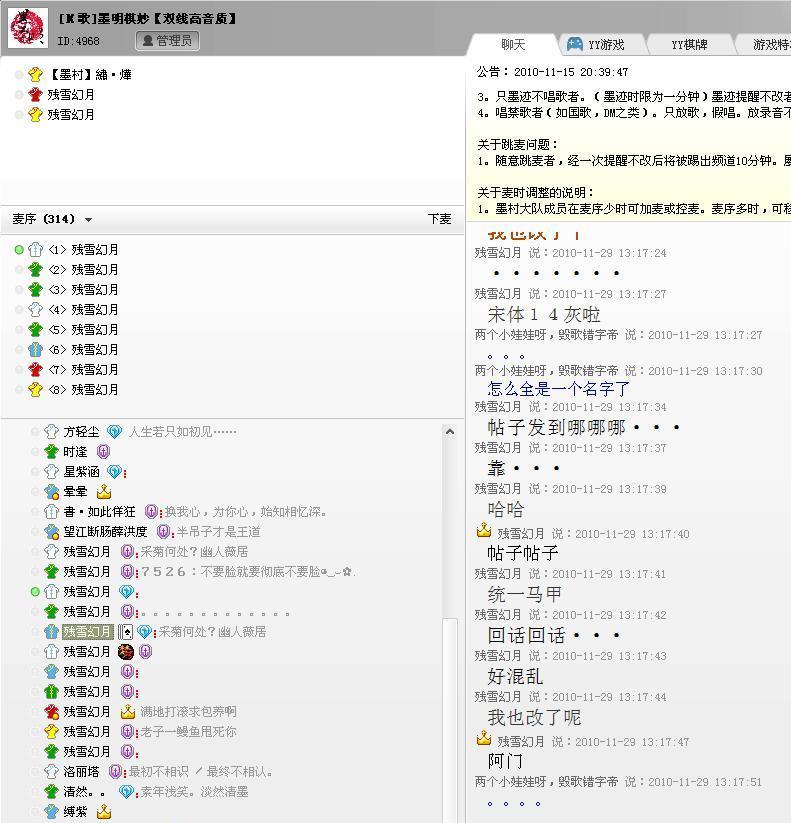Expand the 麦序 (314) dropdown
791x823 pixels.
[x=88, y=220]
